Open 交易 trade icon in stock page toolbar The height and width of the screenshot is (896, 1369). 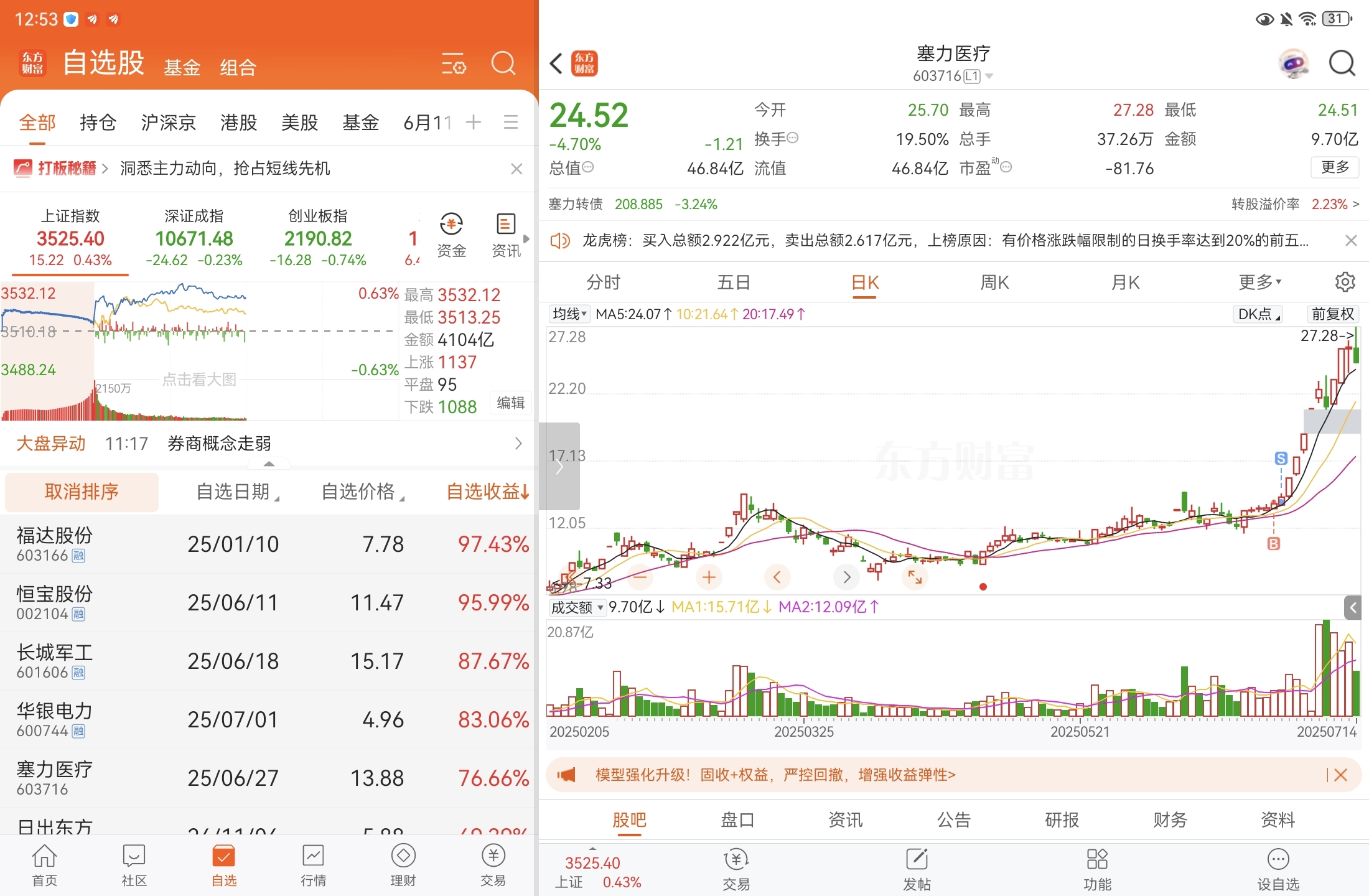(x=736, y=869)
